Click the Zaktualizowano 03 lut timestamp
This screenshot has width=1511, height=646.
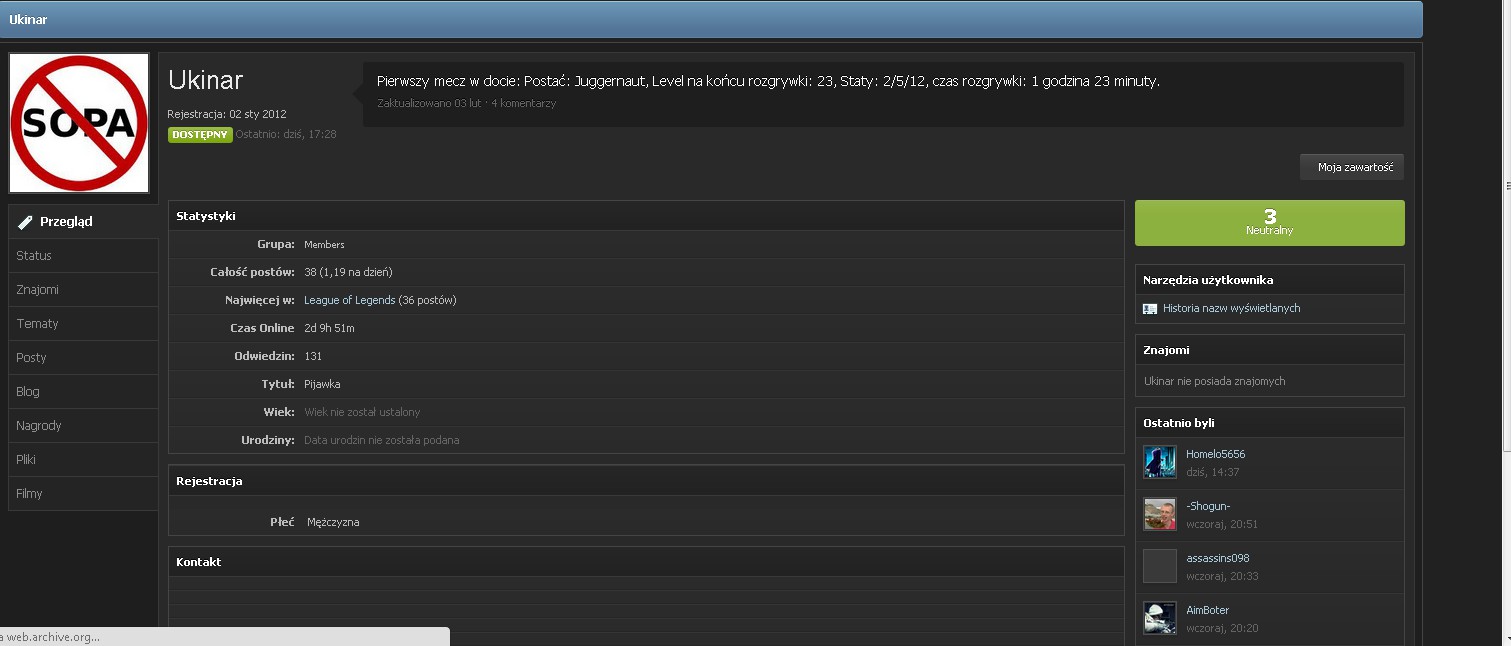430,103
